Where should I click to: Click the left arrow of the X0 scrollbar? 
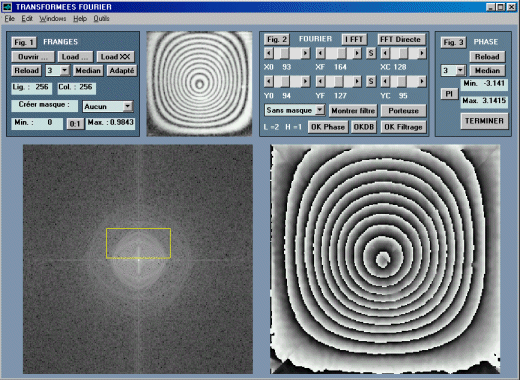[269, 53]
